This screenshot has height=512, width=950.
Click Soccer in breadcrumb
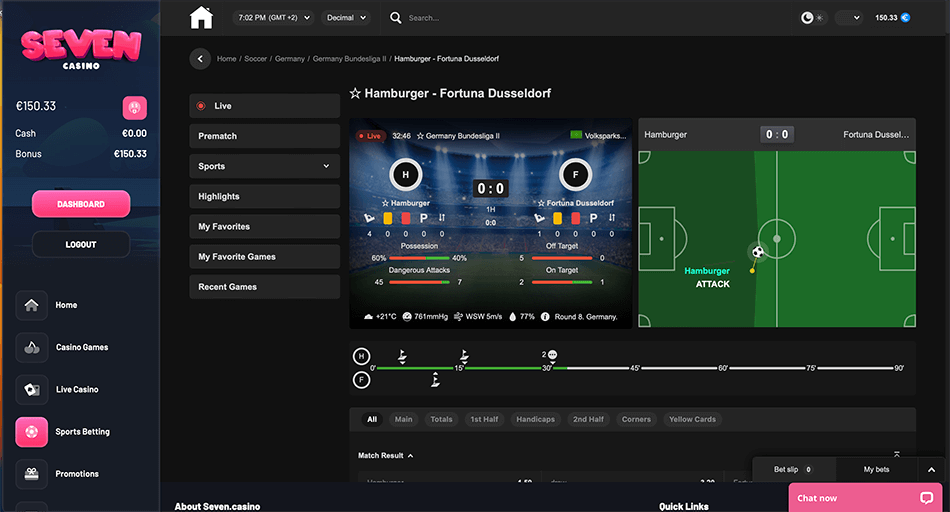click(x=255, y=59)
